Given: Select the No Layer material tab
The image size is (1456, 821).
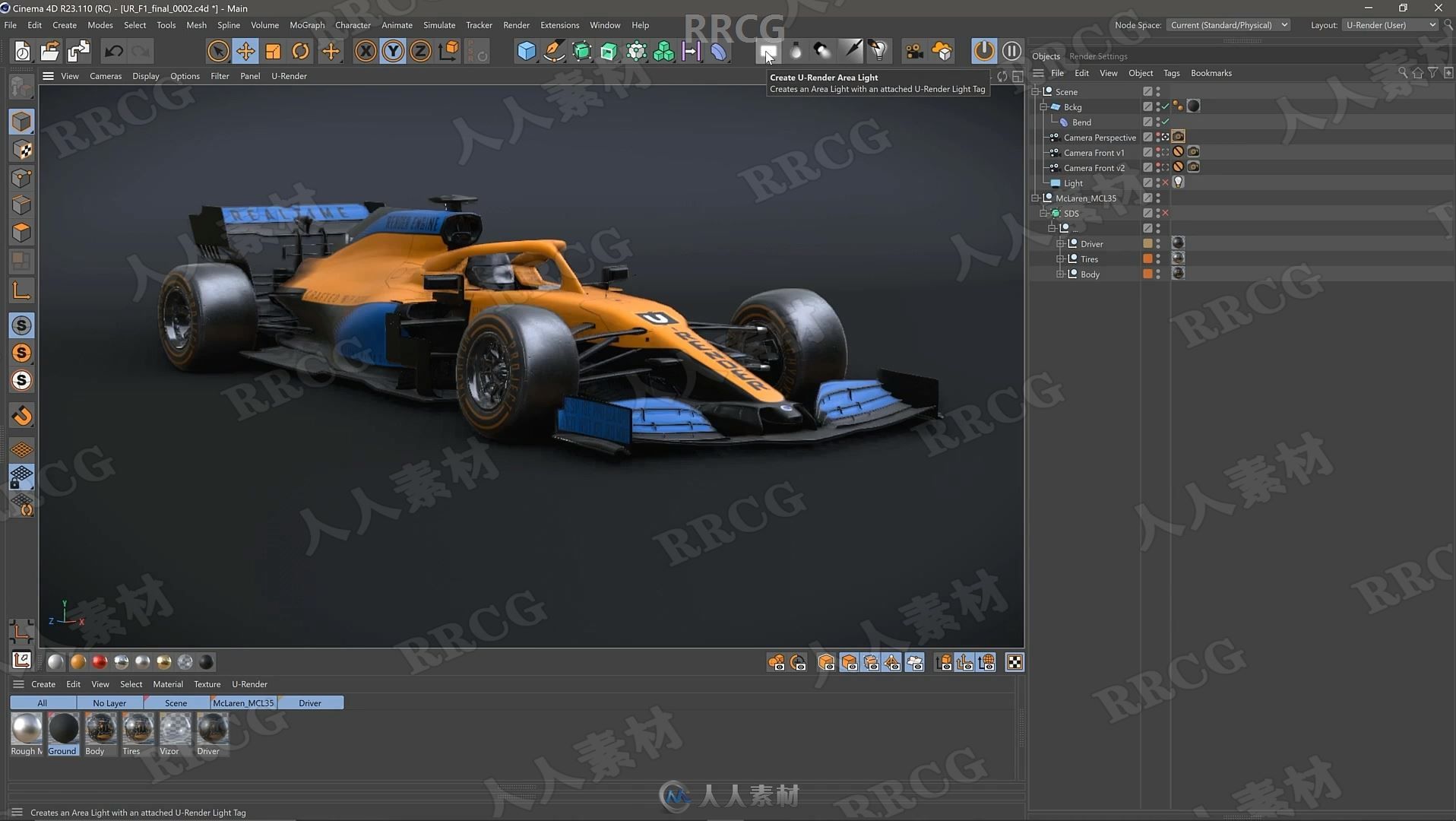Looking at the screenshot, I should [x=109, y=703].
